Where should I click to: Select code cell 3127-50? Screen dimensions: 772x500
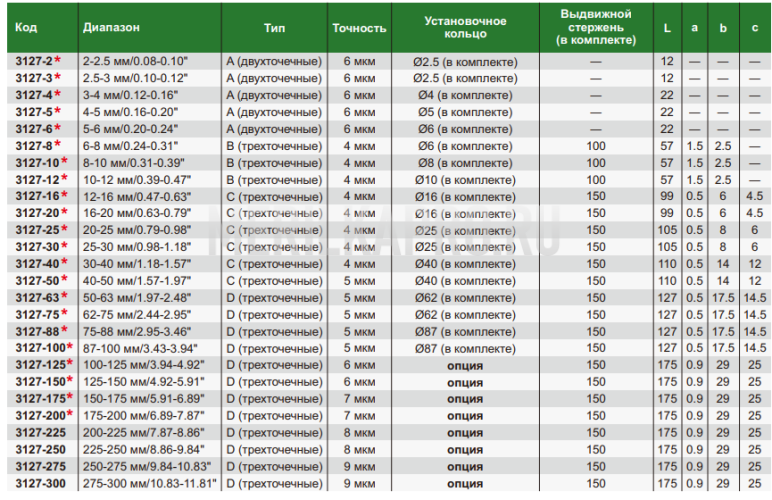(41, 281)
